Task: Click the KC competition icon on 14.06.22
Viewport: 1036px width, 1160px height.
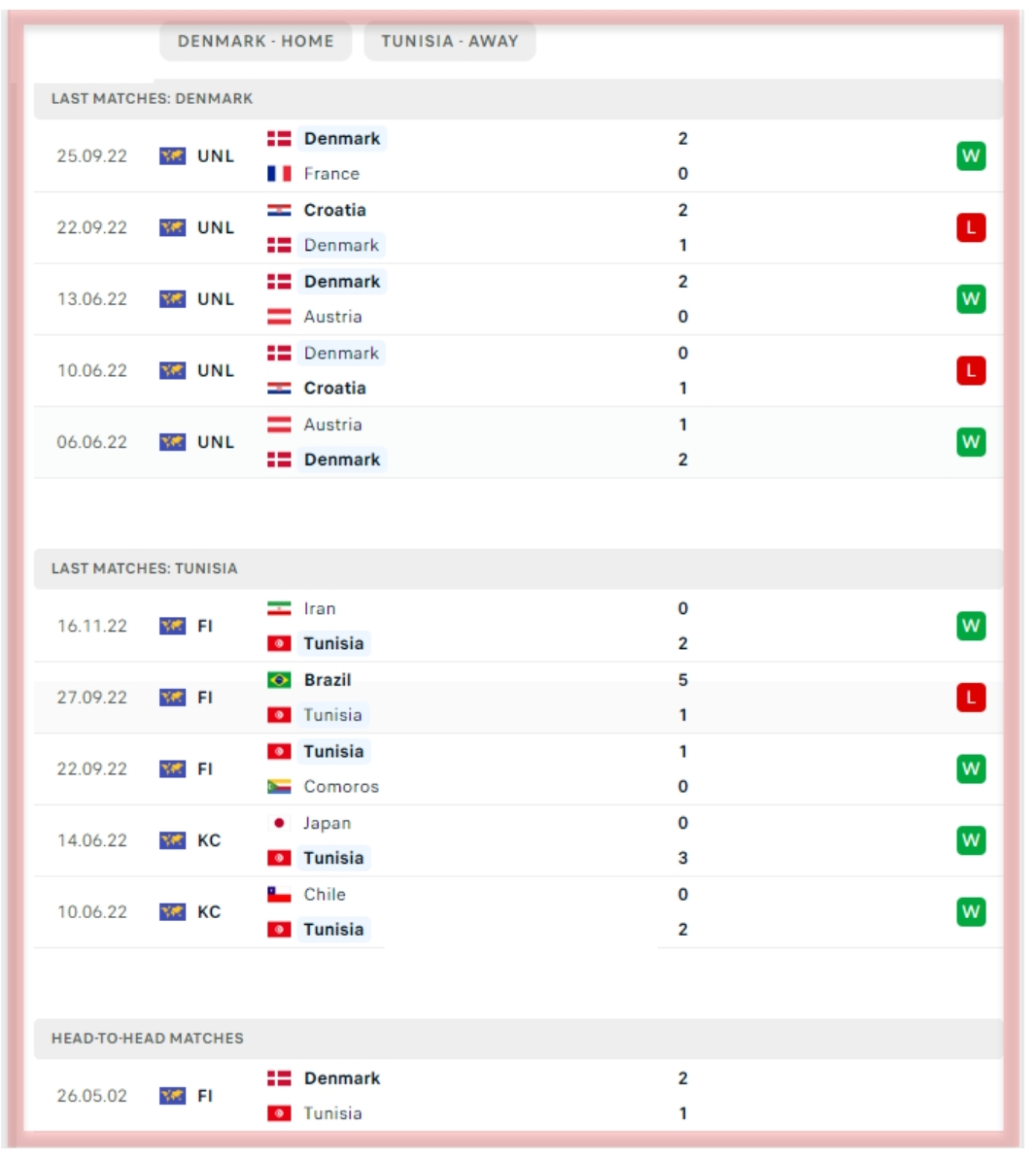Action: (x=172, y=840)
